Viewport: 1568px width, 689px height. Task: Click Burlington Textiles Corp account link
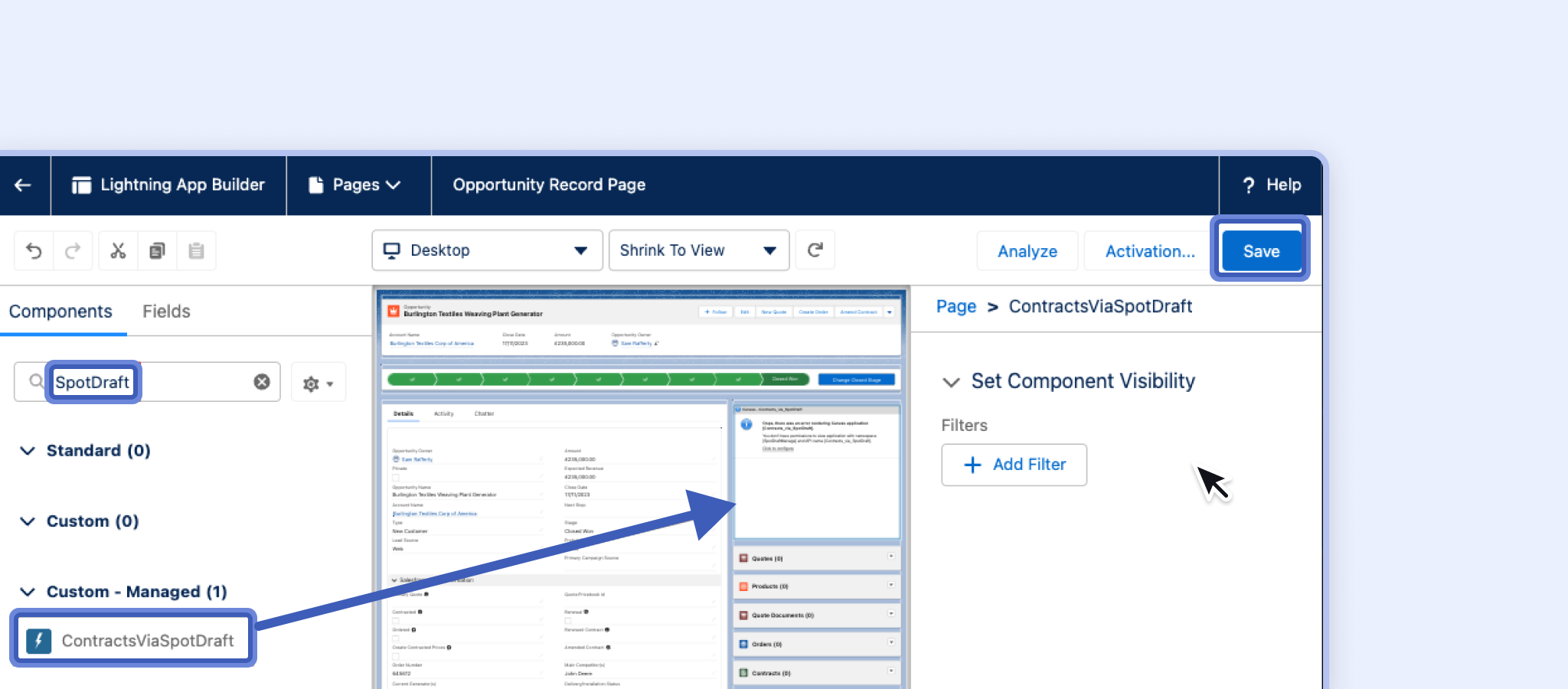(x=432, y=344)
